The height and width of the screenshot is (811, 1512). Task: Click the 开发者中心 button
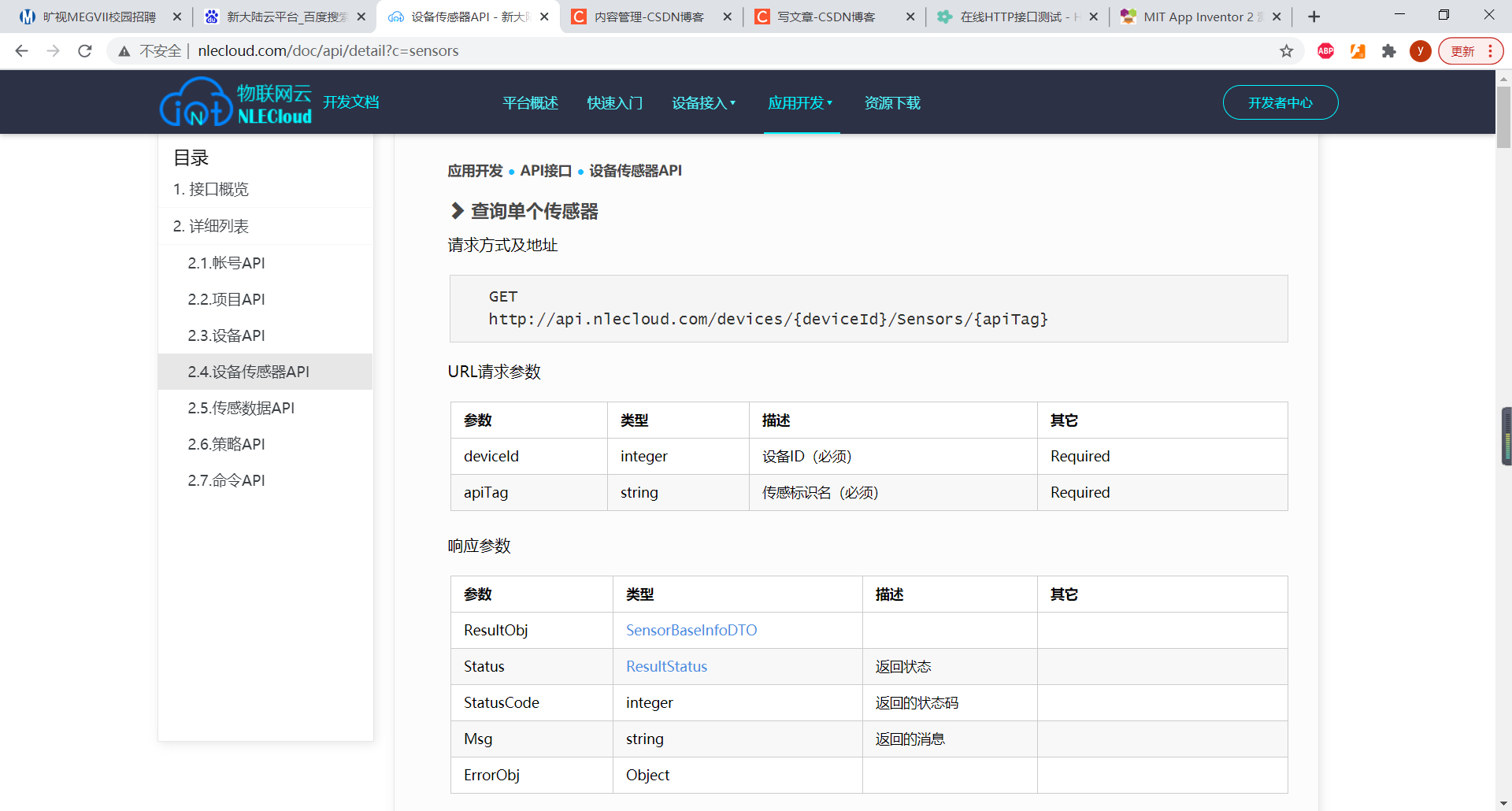tap(1280, 102)
